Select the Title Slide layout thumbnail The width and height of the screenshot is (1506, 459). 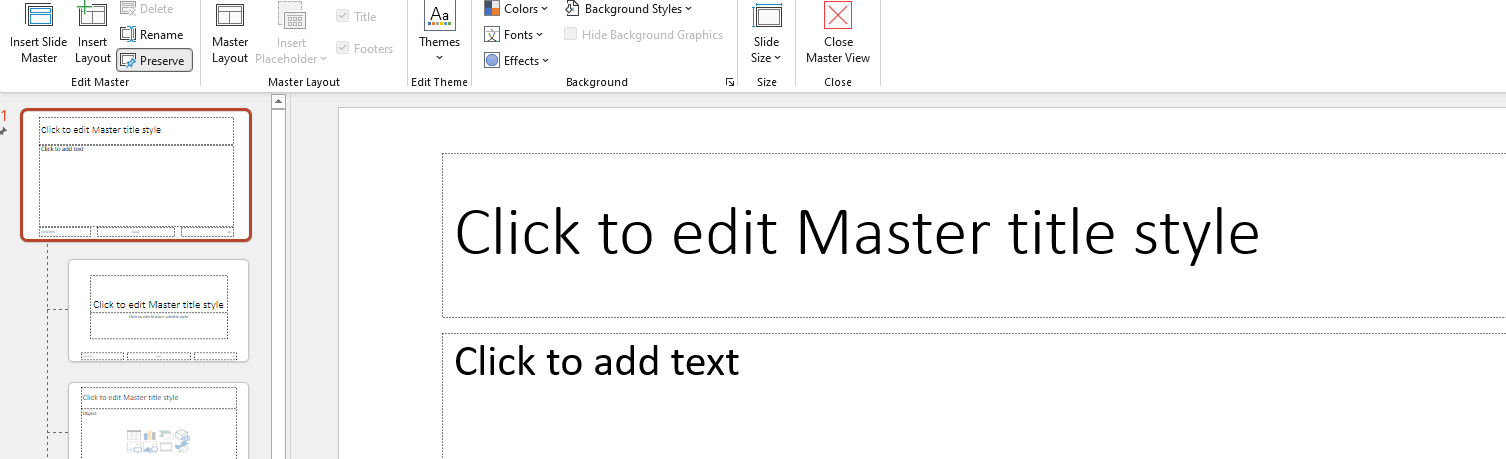point(158,311)
